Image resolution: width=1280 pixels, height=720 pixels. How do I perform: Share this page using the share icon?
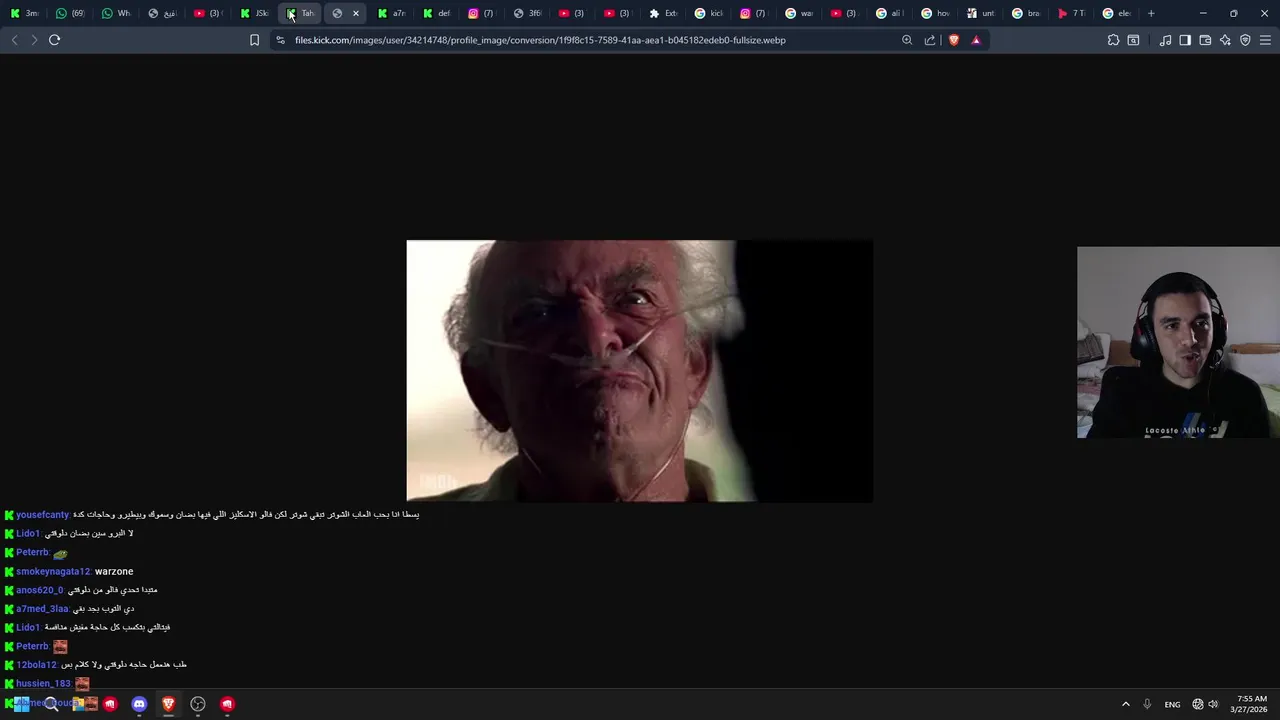click(x=930, y=40)
